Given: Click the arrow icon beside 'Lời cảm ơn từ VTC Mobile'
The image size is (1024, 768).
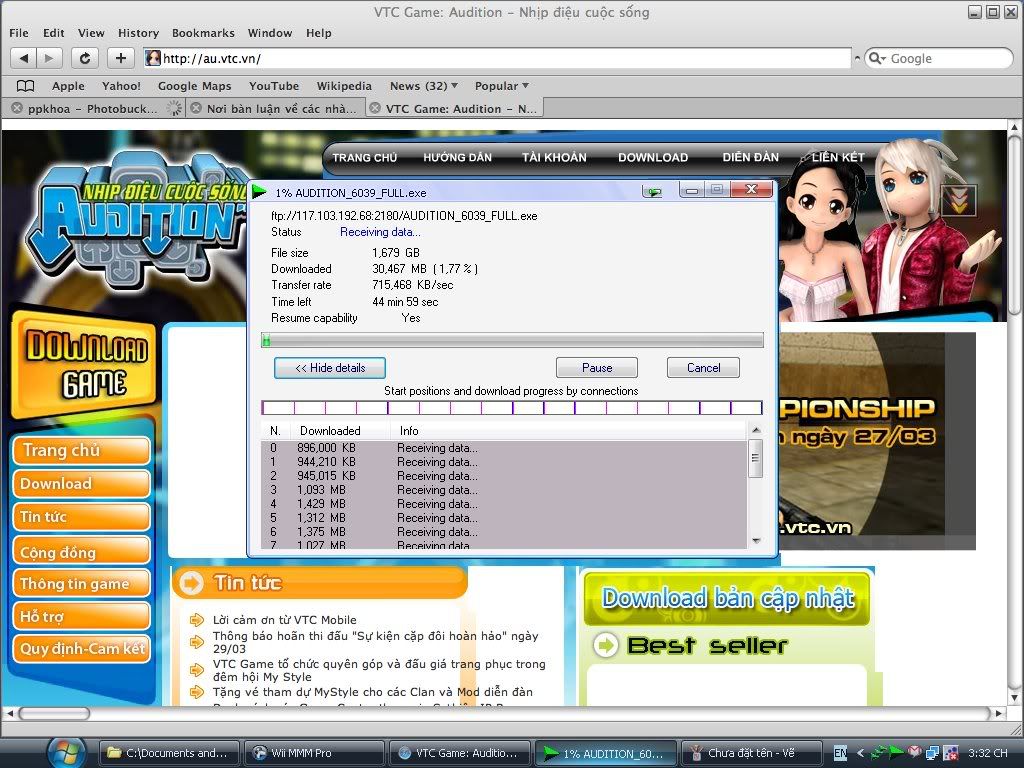Looking at the screenshot, I should (197, 620).
